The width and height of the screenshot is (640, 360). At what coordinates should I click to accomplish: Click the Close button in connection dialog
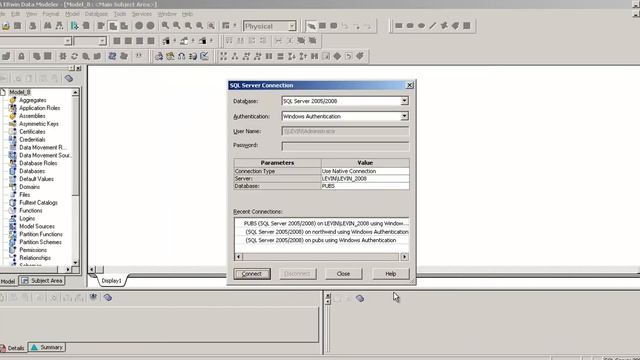[x=343, y=273]
